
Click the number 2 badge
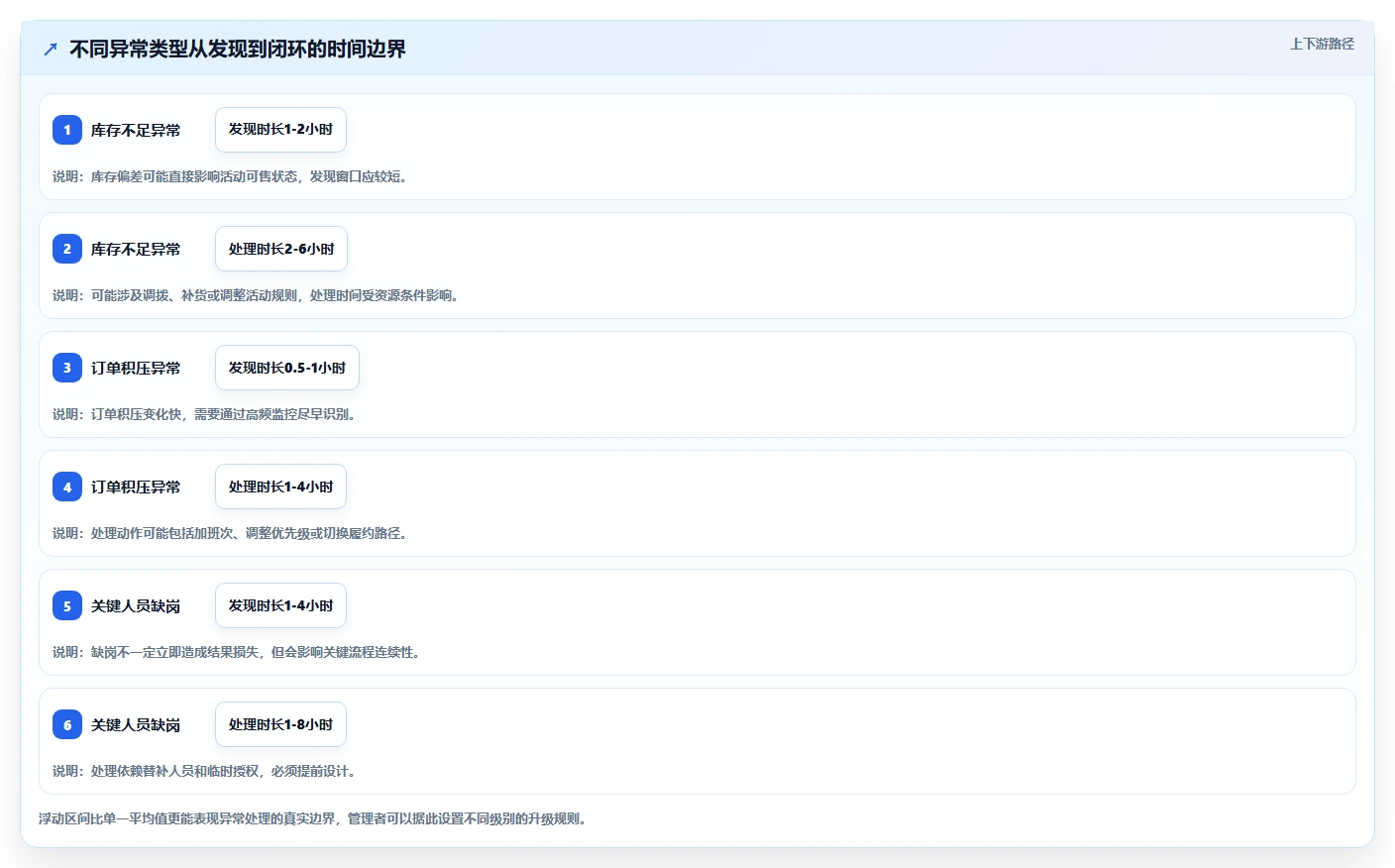(x=67, y=249)
